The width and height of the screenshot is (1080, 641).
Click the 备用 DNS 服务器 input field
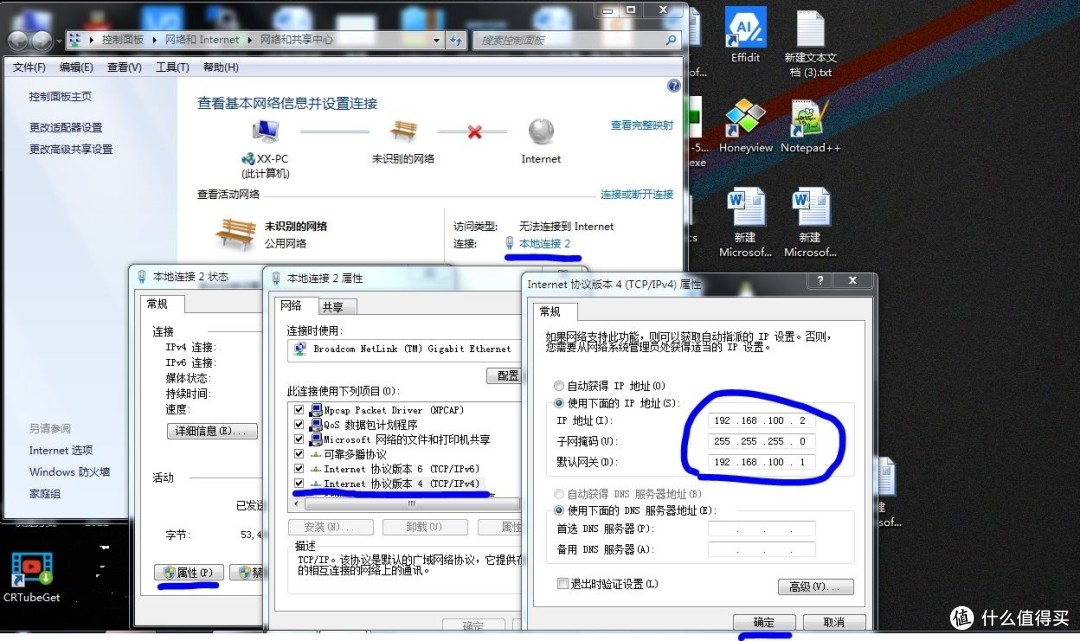761,549
